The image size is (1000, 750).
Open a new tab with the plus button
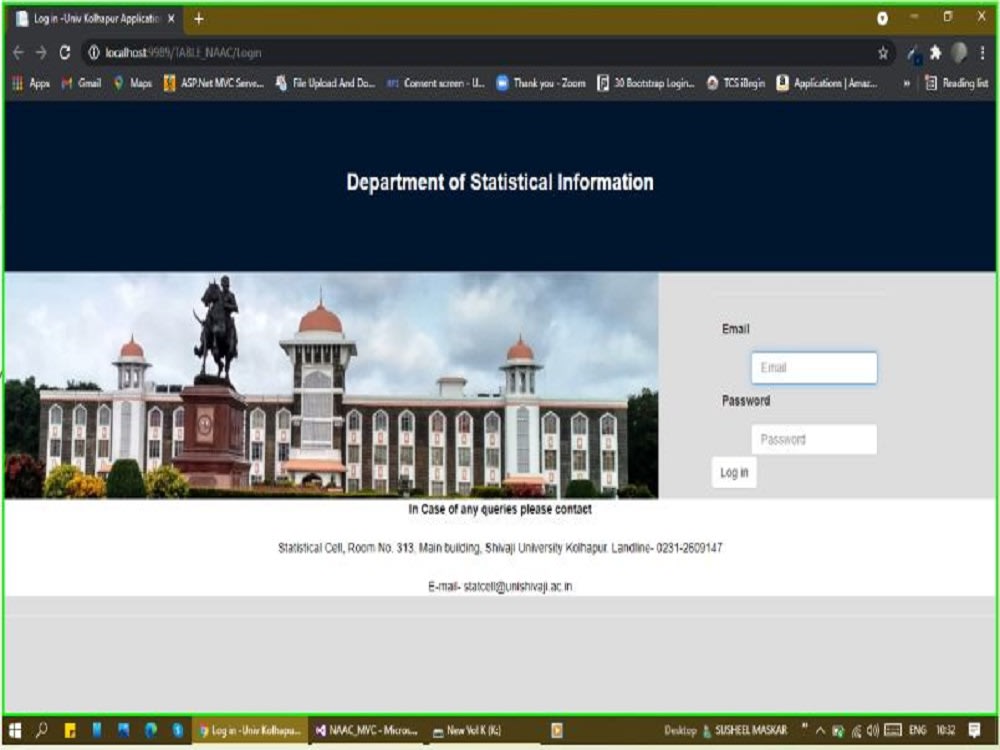pyautogui.click(x=199, y=19)
